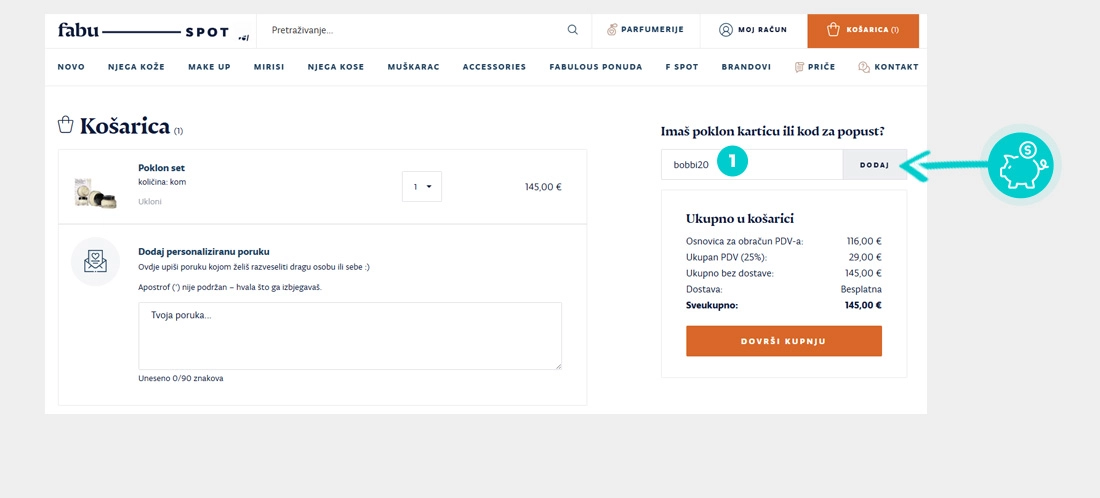This screenshot has width=1100, height=498.
Task: Open the Kontakt link
Action: [x=888, y=67]
